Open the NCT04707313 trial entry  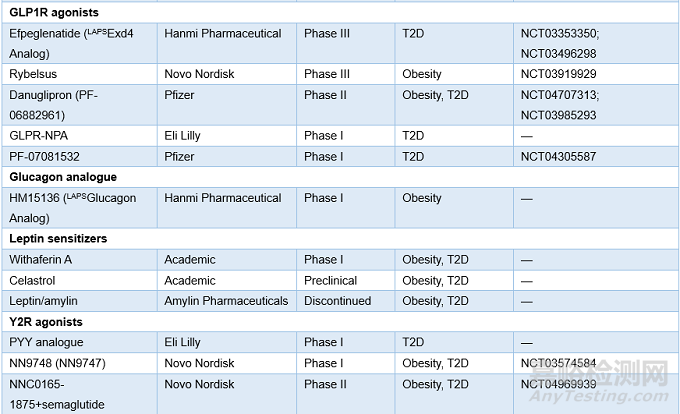click(x=563, y=95)
